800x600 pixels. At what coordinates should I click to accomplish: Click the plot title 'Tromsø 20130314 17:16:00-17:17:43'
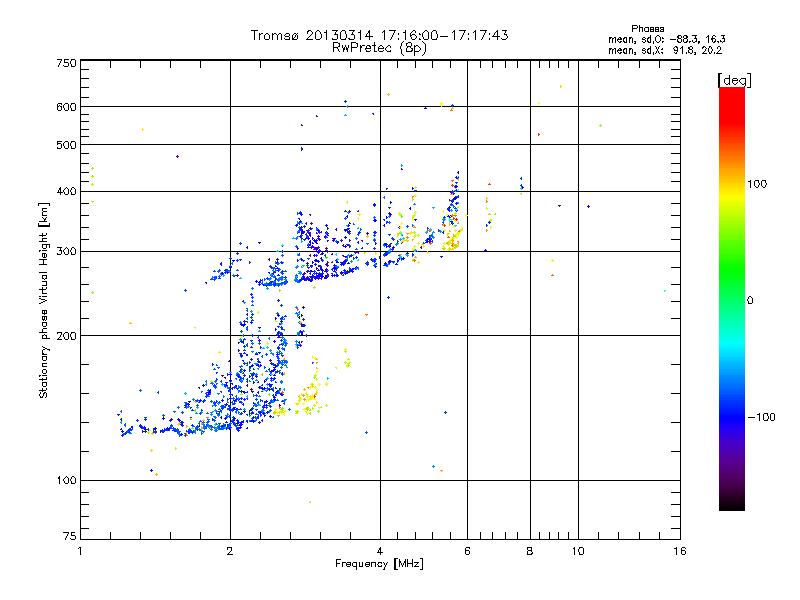(379, 35)
